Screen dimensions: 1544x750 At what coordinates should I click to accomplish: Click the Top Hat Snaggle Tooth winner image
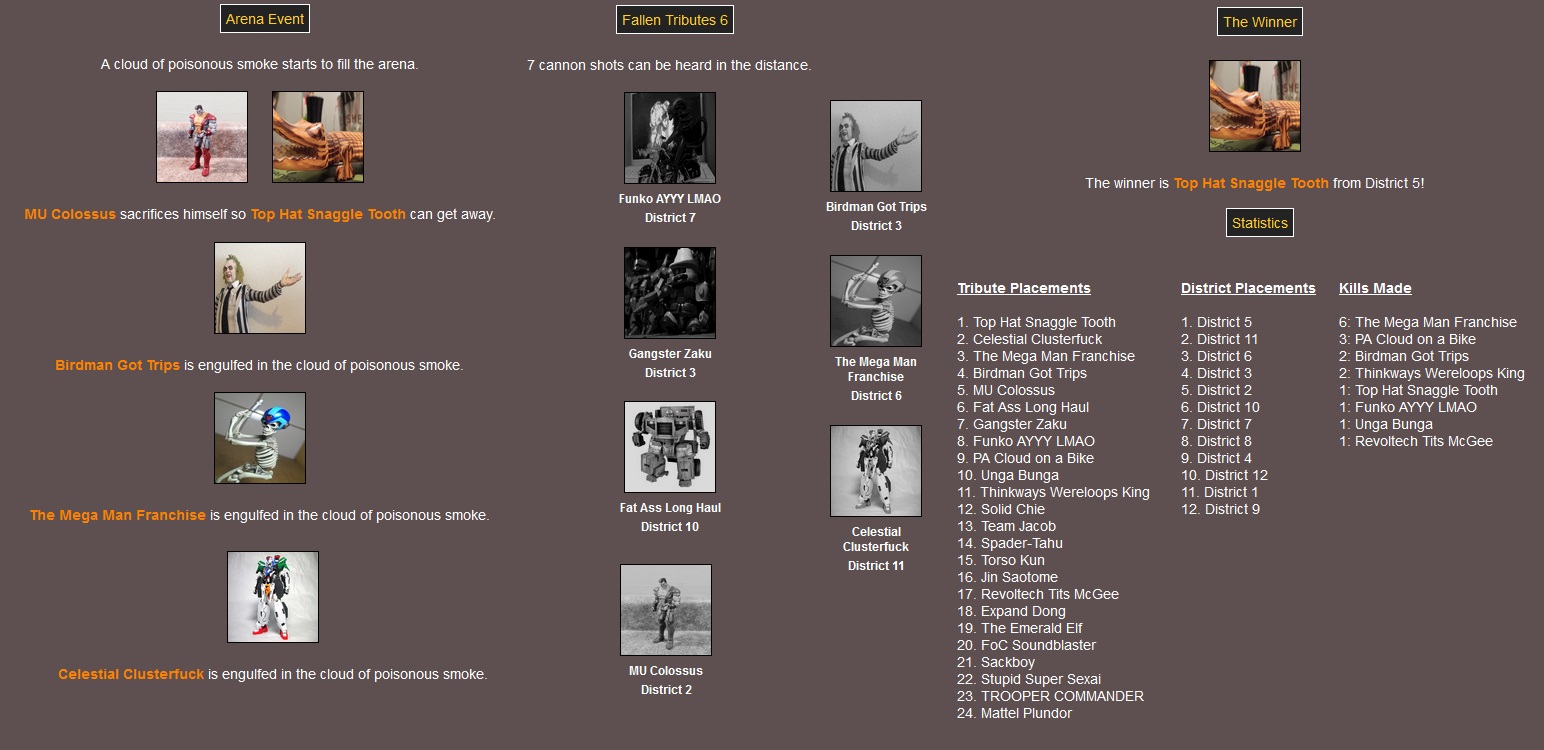[x=1254, y=105]
